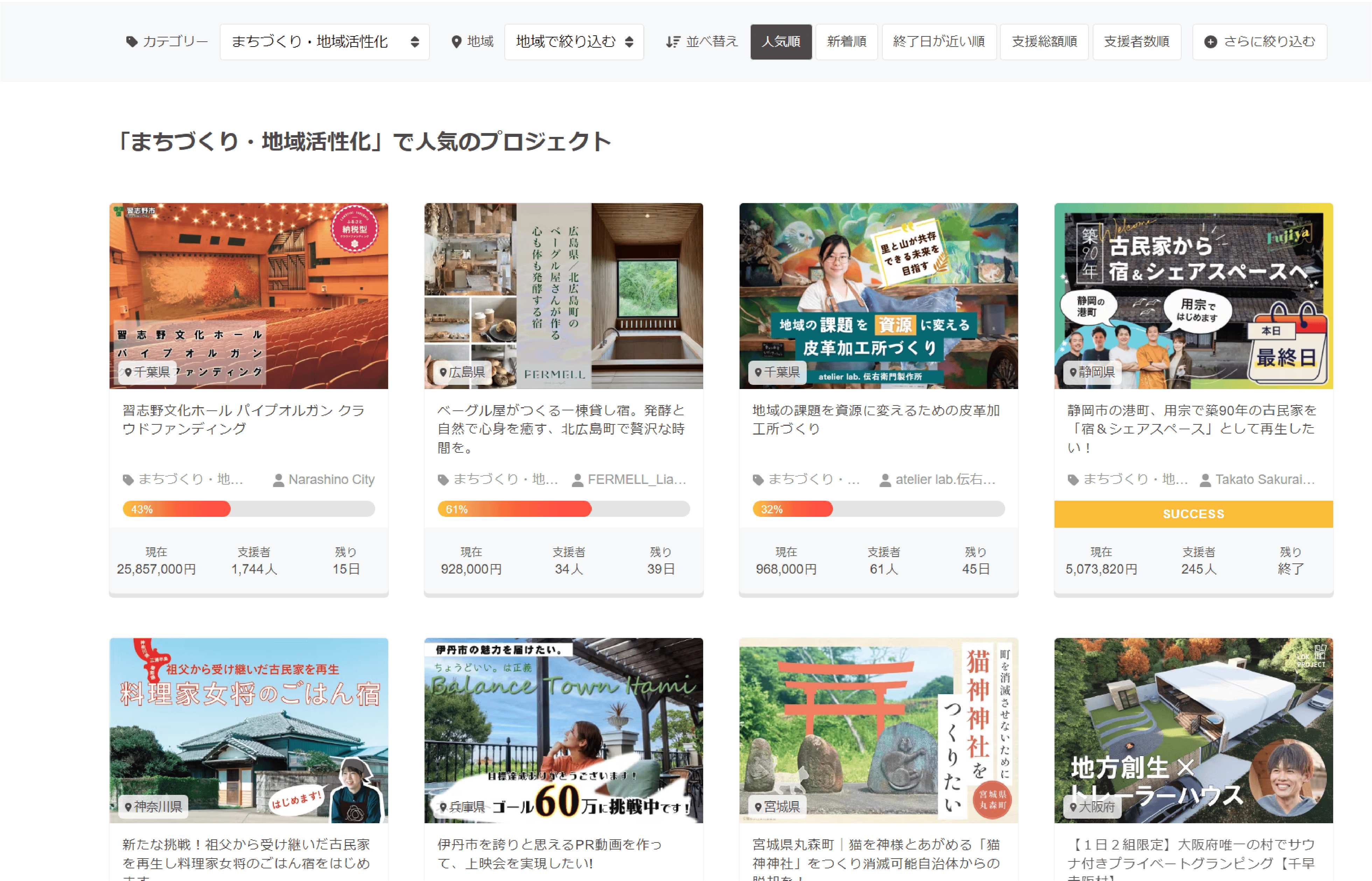Expand さらに絞り込む filter options
Image resolution: width=1372 pixels, height=881 pixels.
[x=1259, y=42]
